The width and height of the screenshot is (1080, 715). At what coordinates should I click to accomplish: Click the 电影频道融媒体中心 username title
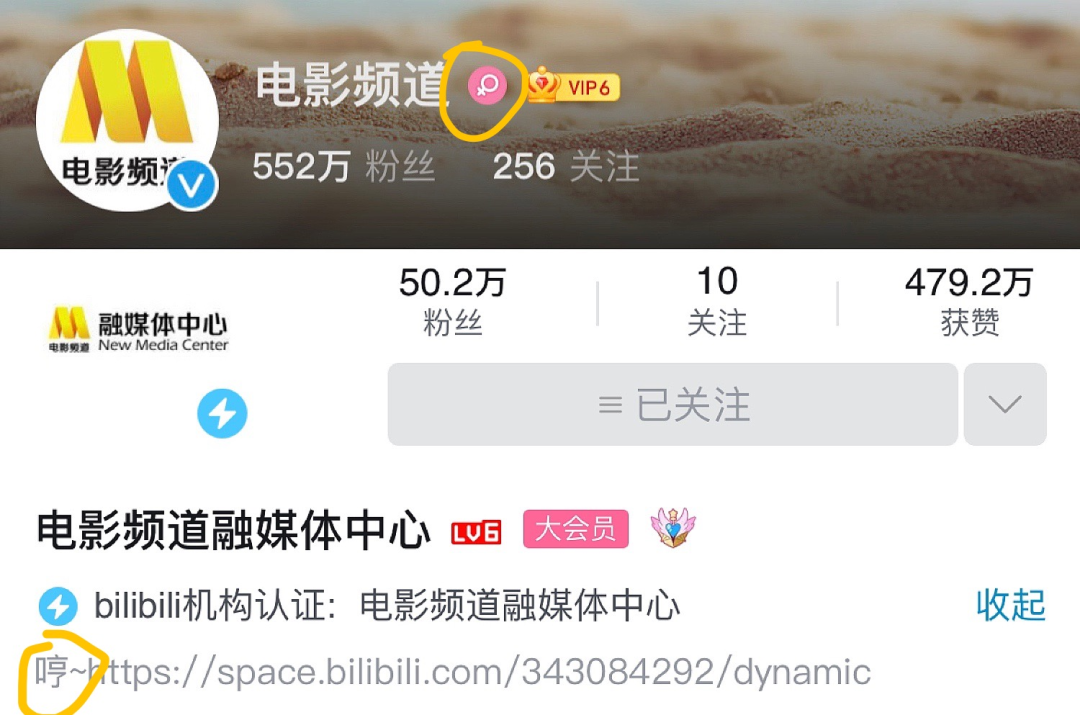pyautogui.click(x=233, y=531)
